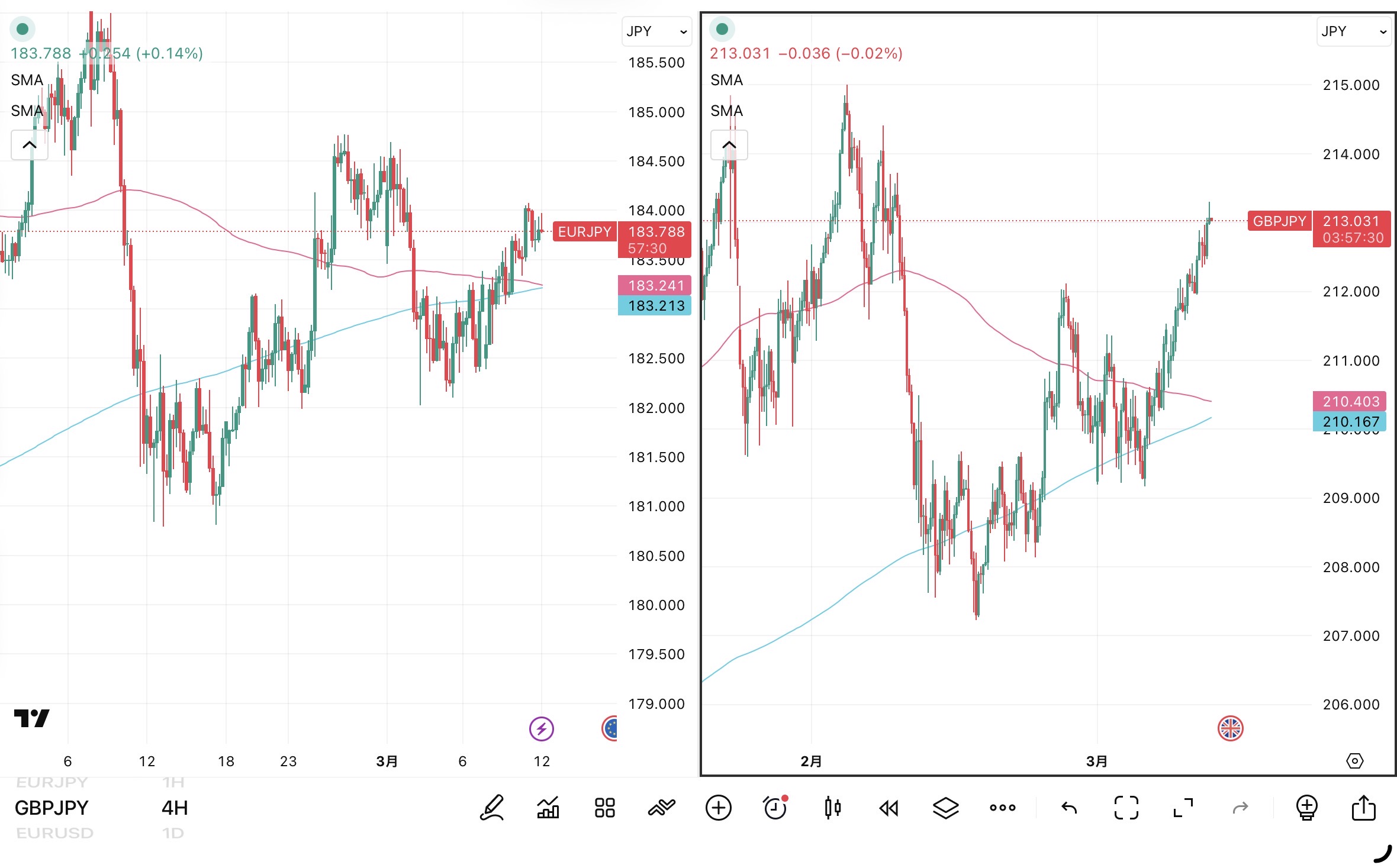
Task: Click the pink 210.403 SMA price label
Action: [x=1350, y=402]
